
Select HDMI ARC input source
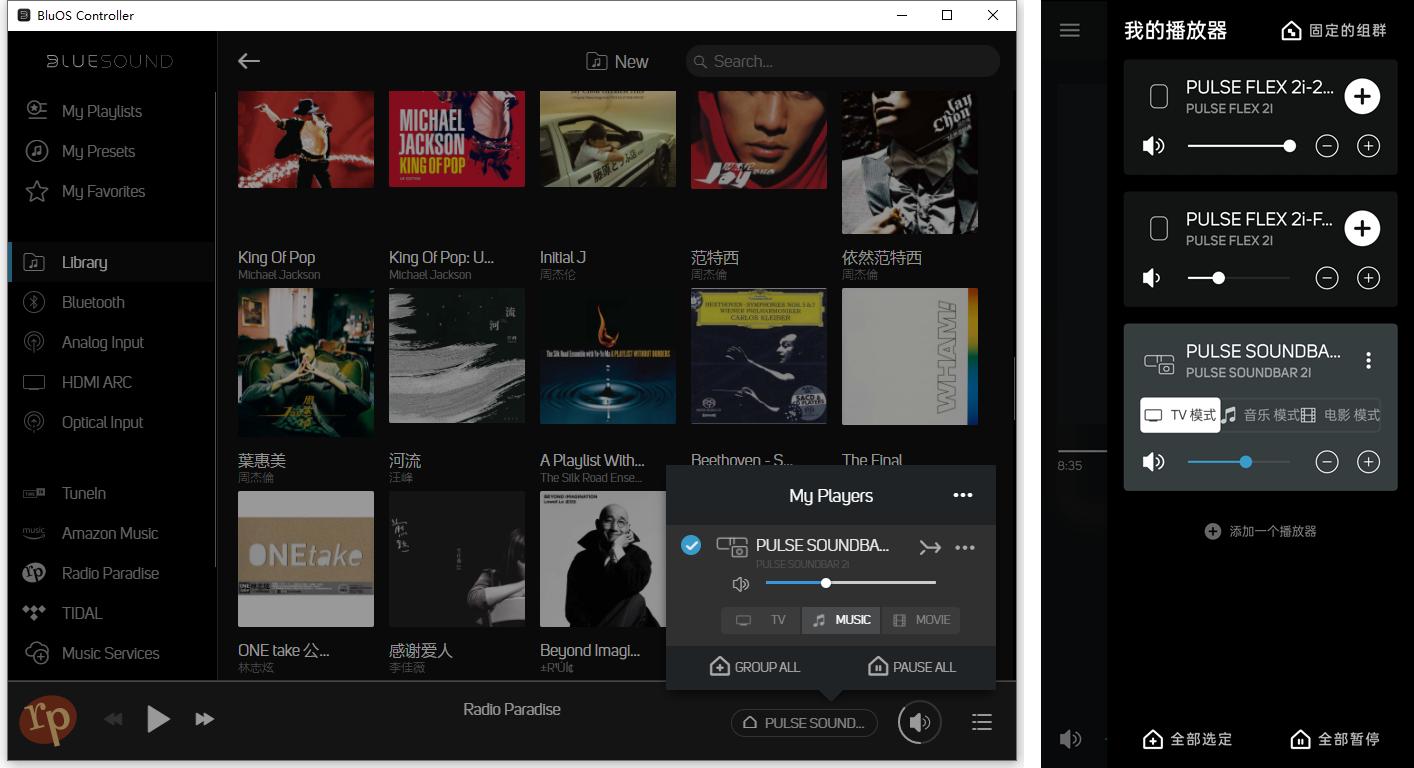[x=96, y=382]
